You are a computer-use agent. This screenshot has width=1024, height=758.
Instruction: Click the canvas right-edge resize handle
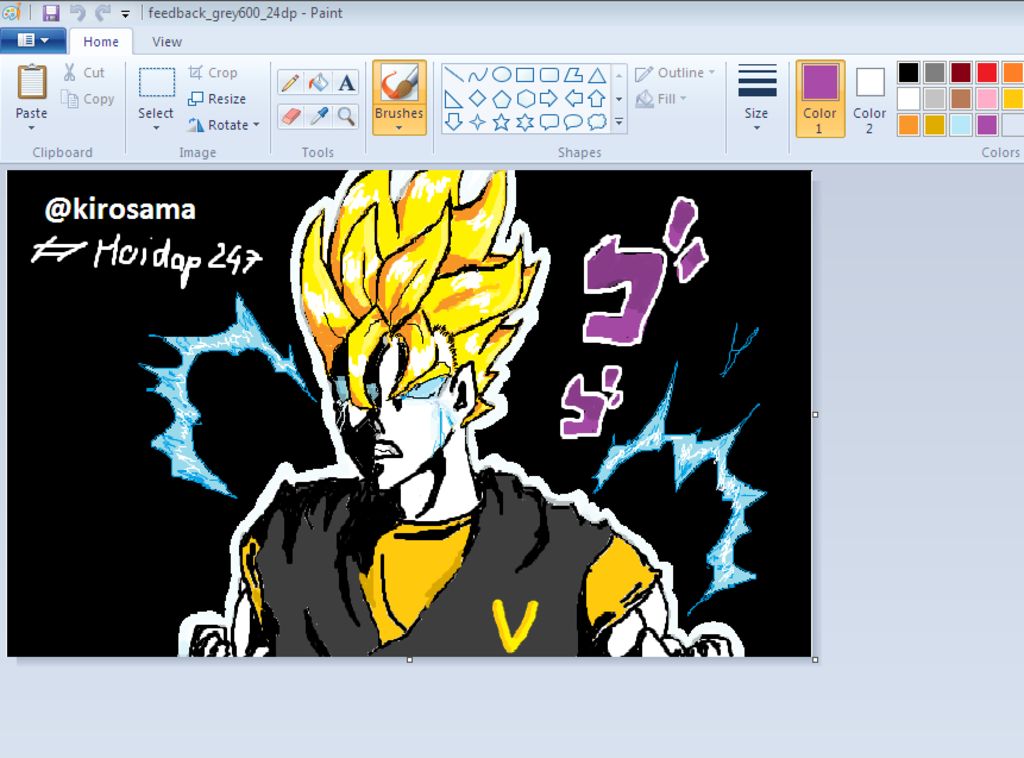pyautogui.click(x=815, y=414)
